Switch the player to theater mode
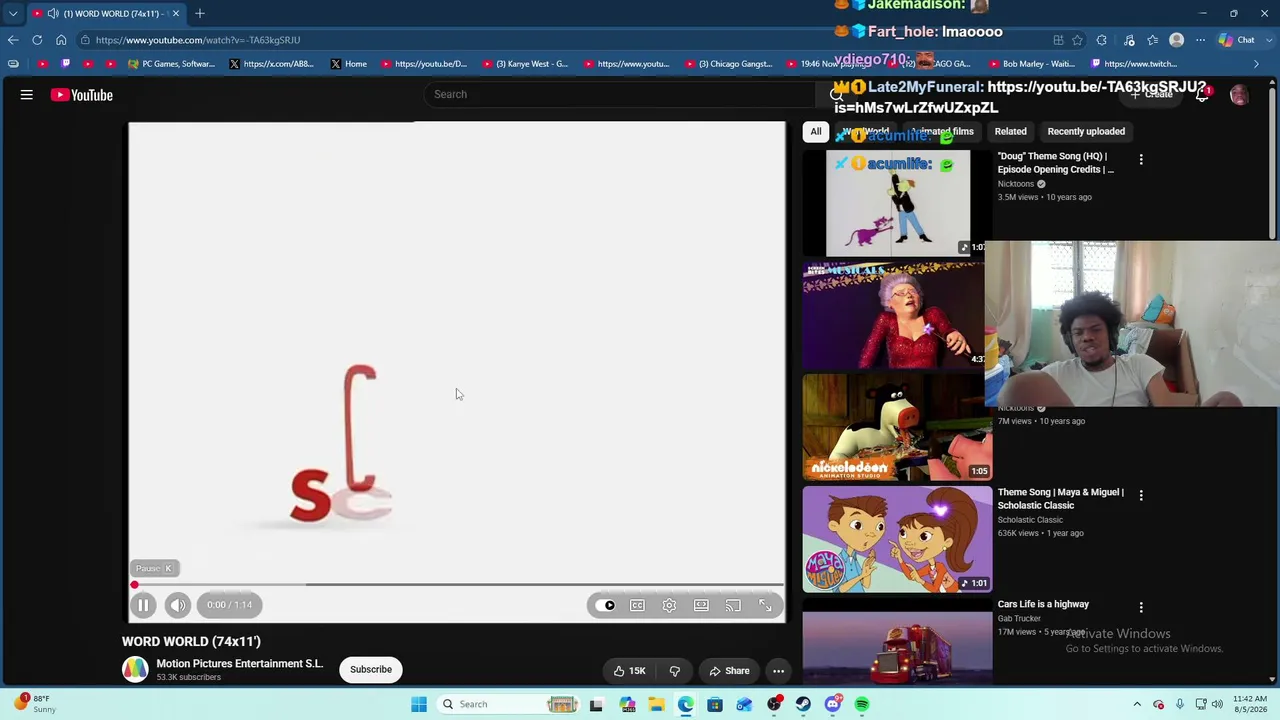The image size is (1280, 720). pos(701,605)
